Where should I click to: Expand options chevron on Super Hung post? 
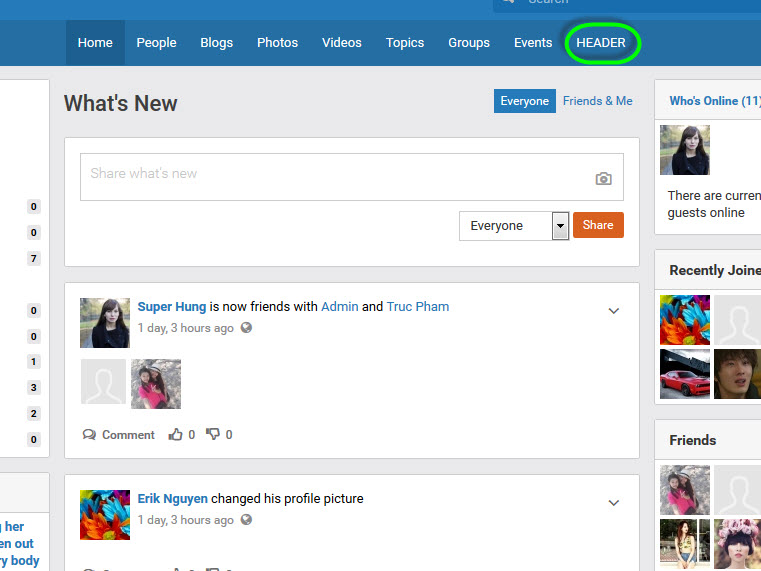click(x=614, y=311)
